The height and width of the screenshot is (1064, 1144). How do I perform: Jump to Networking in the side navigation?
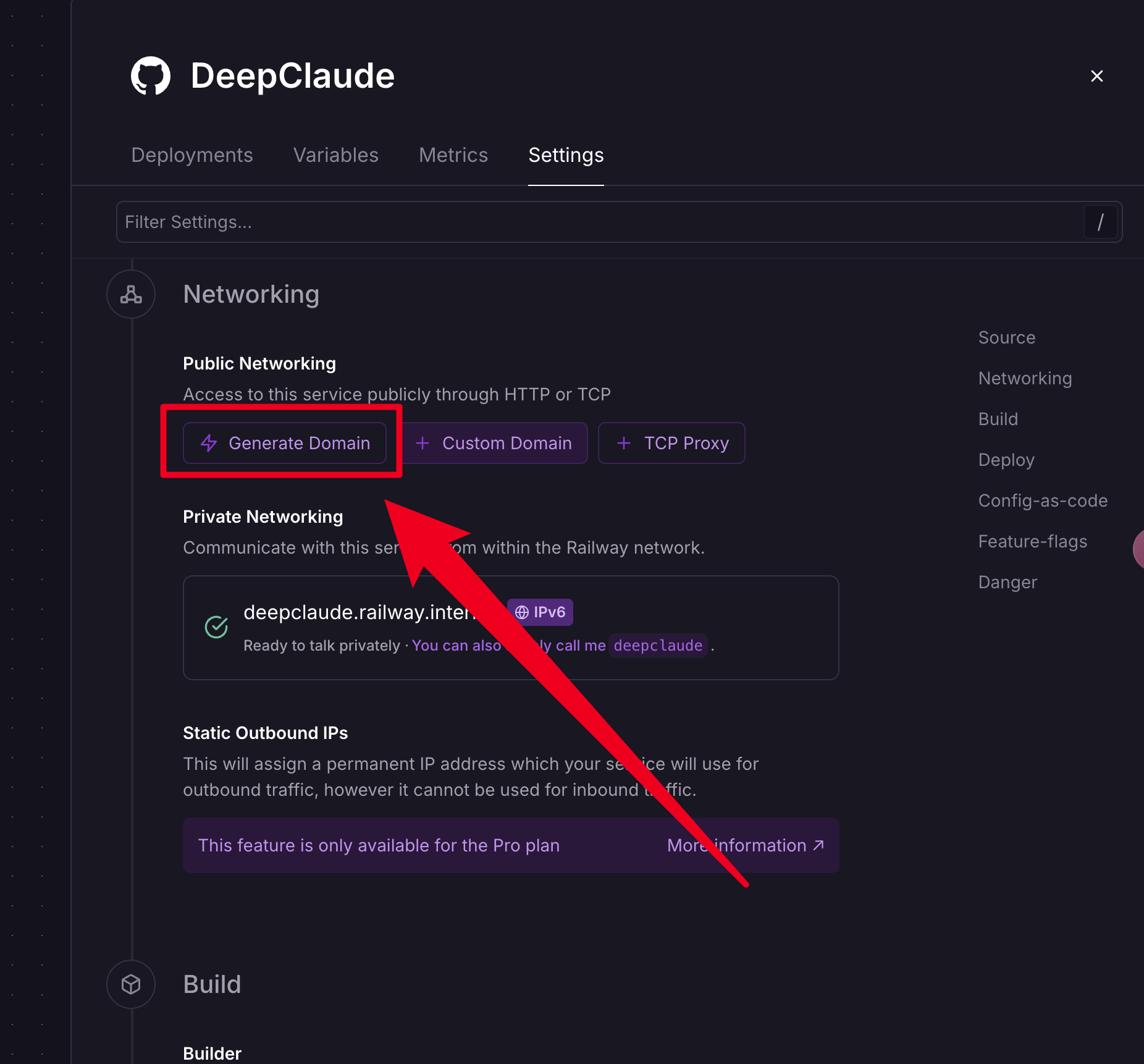pyautogui.click(x=1025, y=378)
